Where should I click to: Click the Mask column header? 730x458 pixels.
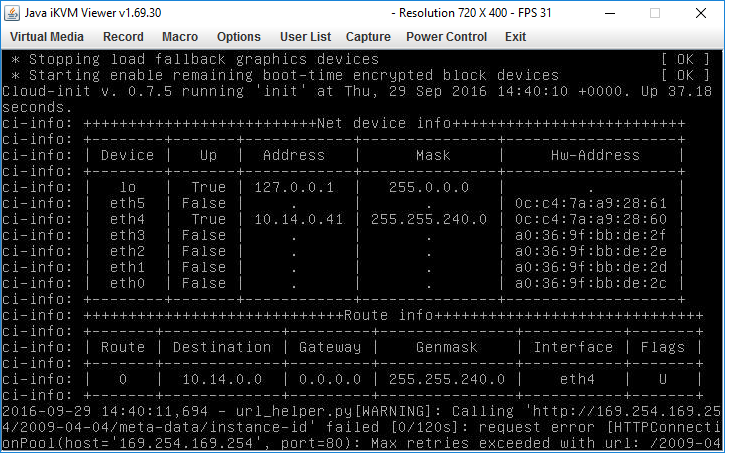tap(433, 155)
